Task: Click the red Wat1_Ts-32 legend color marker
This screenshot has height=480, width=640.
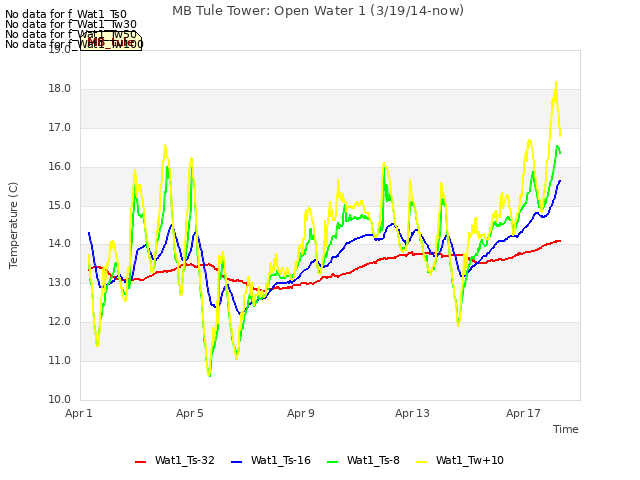Action: tap(140, 462)
